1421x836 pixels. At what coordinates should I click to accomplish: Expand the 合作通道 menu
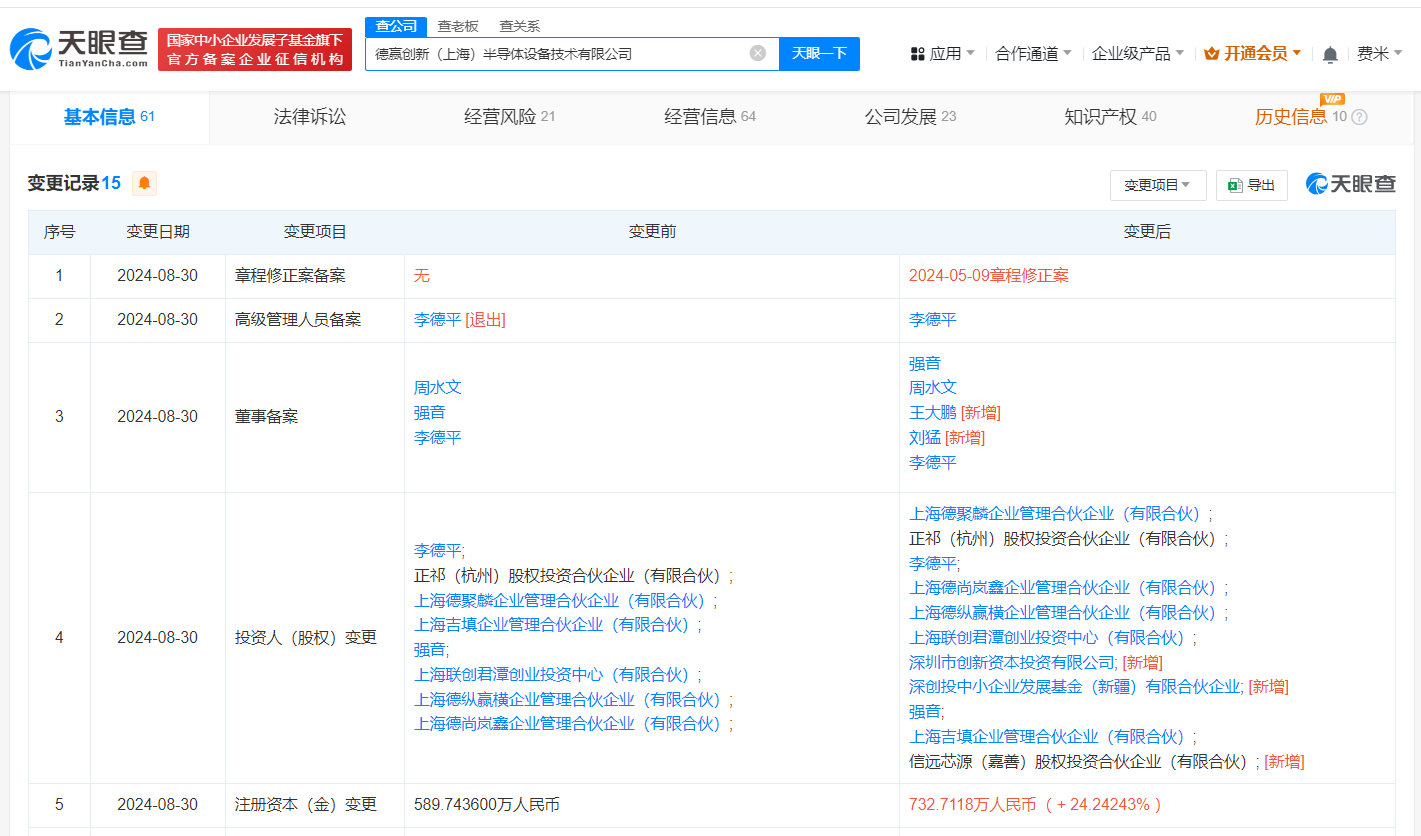[x=1034, y=54]
